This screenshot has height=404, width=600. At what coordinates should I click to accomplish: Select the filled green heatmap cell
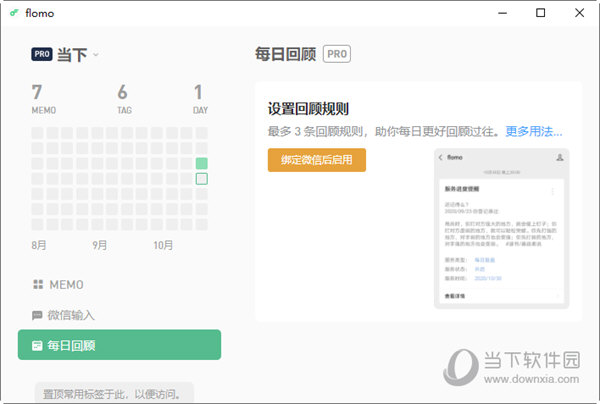(202, 163)
